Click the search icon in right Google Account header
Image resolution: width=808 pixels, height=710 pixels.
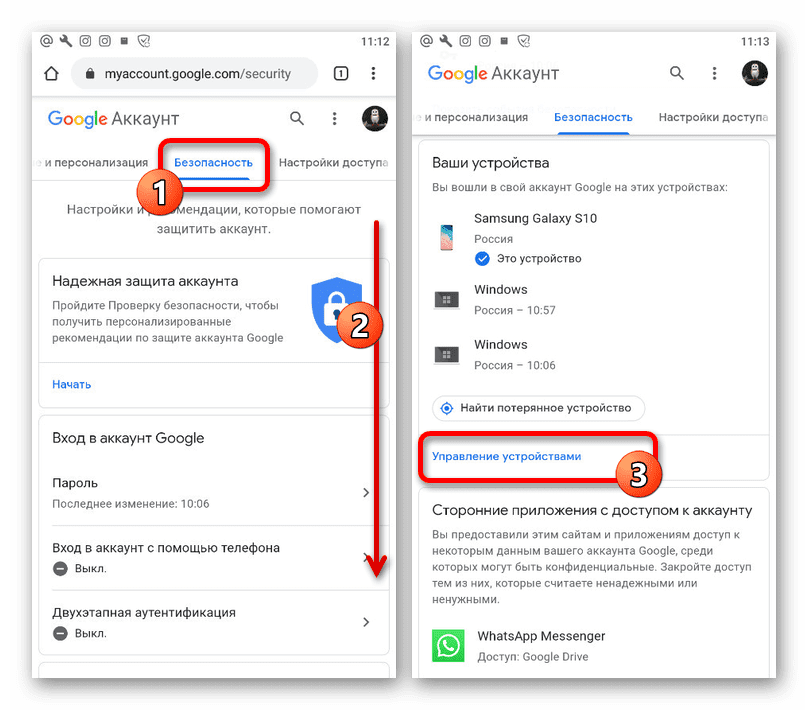point(677,73)
